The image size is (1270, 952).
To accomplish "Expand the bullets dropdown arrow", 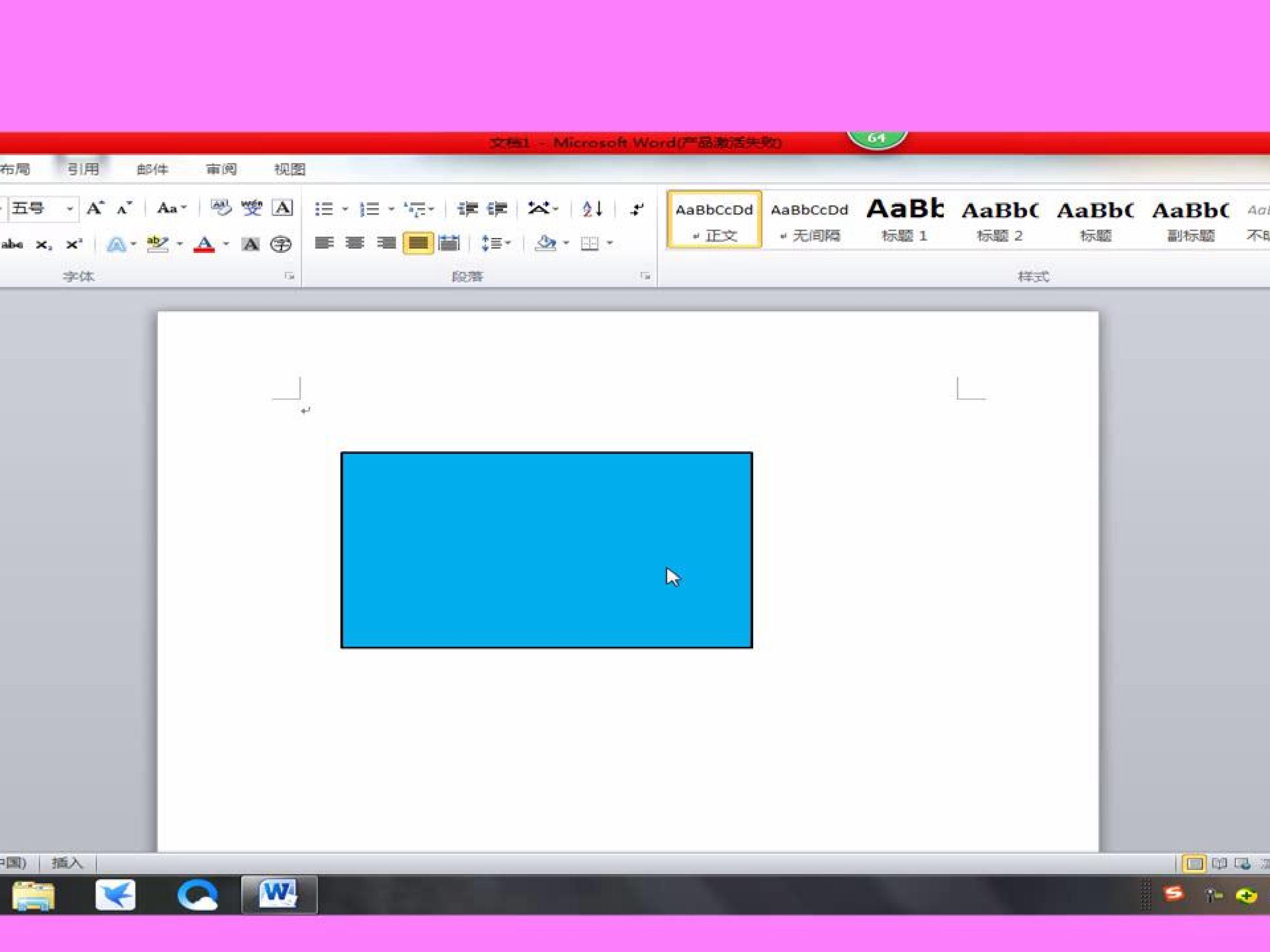I will 345,209.
